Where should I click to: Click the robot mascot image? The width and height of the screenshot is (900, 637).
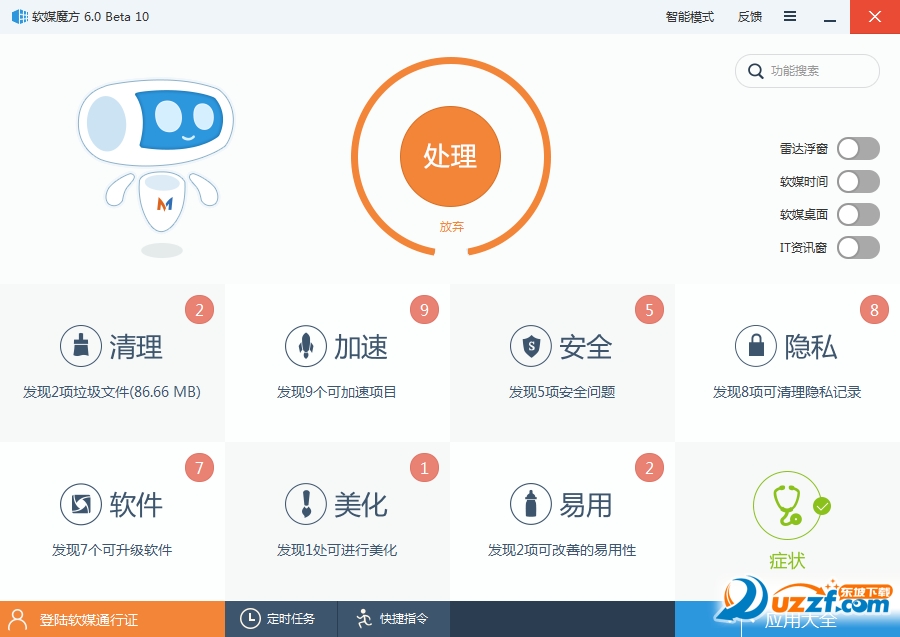click(x=156, y=168)
